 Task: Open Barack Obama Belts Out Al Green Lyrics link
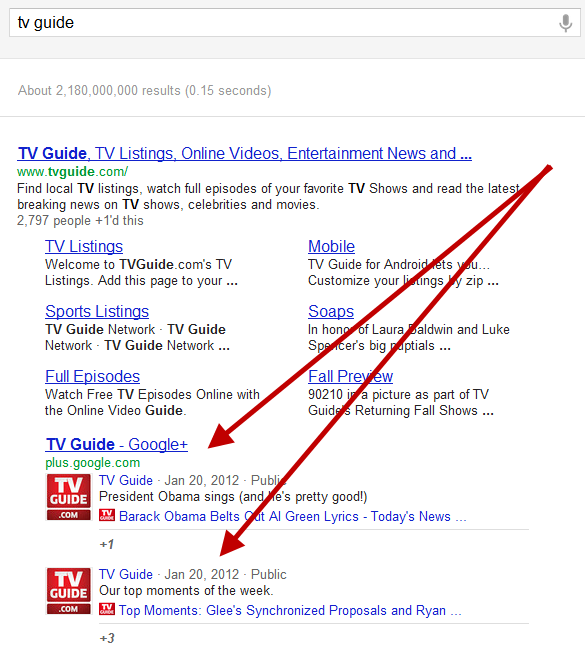(x=292, y=517)
